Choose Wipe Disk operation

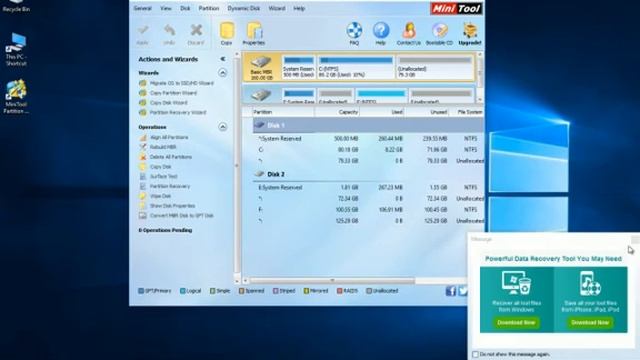click(155, 196)
